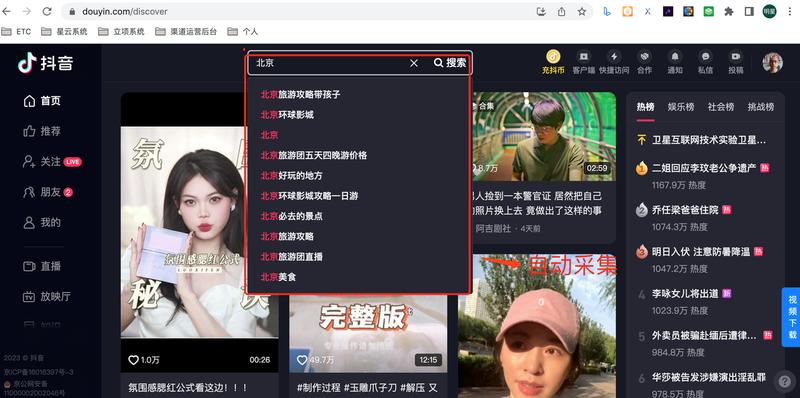Focus the search input containing 北京
Image resolution: width=800 pixels, height=398 pixels.
pos(330,63)
